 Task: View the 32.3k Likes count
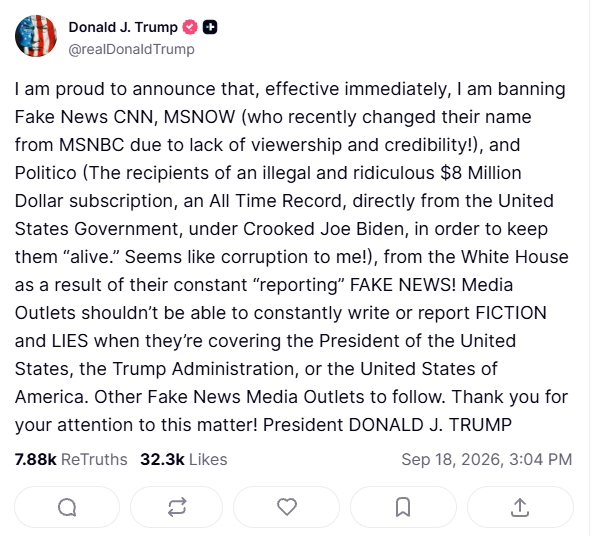183,460
